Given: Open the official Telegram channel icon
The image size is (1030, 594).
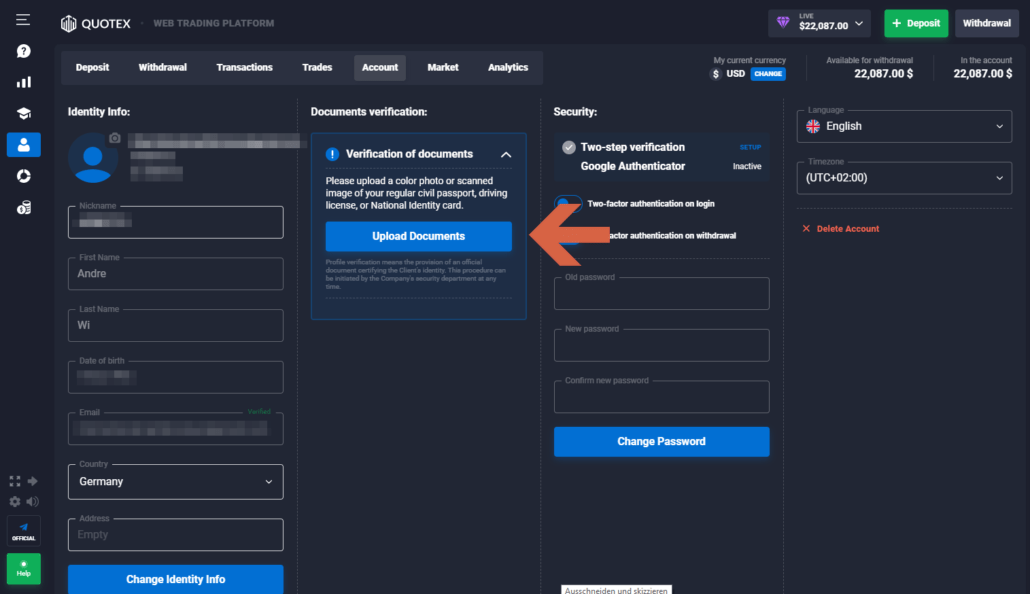Looking at the screenshot, I should [22, 530].
